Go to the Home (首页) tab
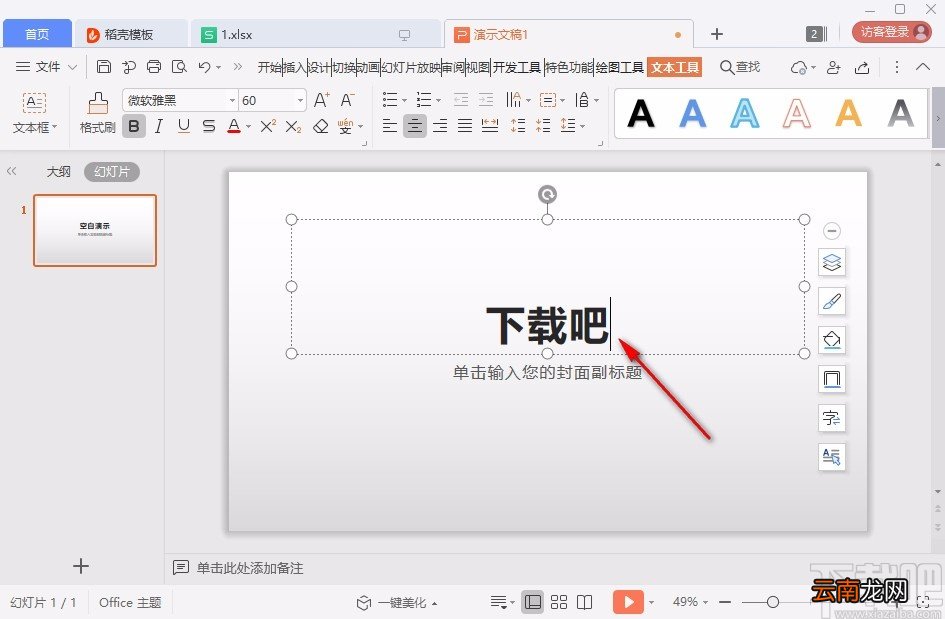The image size is (945, 619). coord(37,34)
